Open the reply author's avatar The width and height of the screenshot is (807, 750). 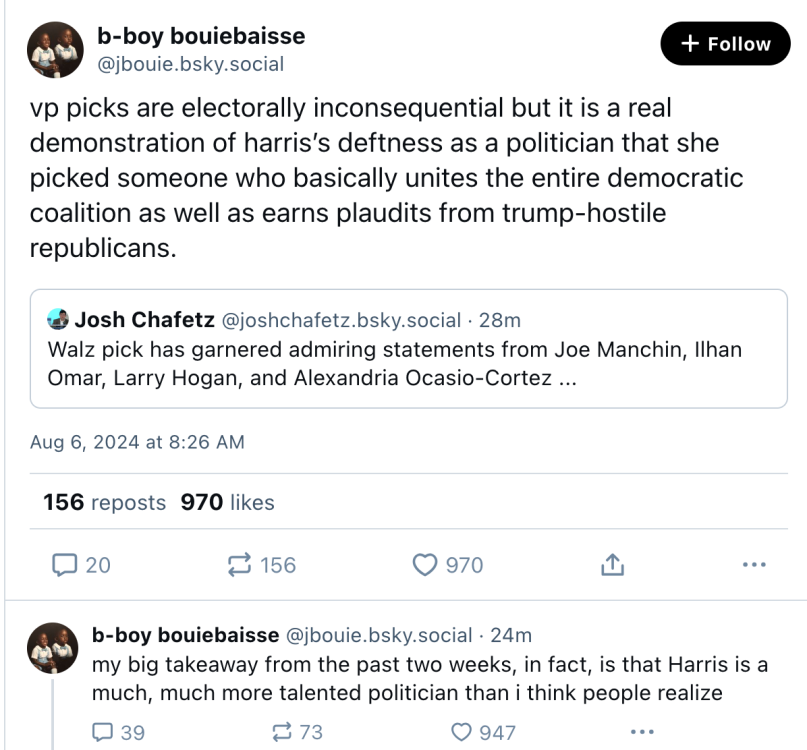52,648
